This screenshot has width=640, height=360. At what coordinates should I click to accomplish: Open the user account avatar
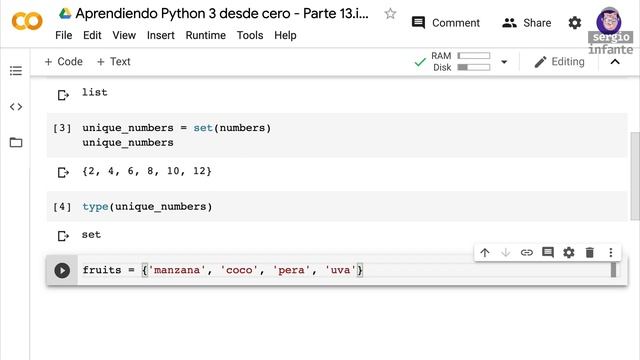(609, 20)
